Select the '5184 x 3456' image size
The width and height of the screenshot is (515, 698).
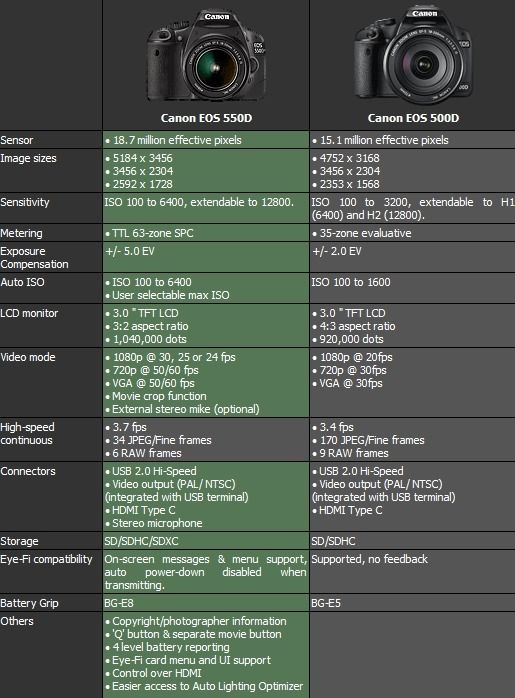point(142,158)
